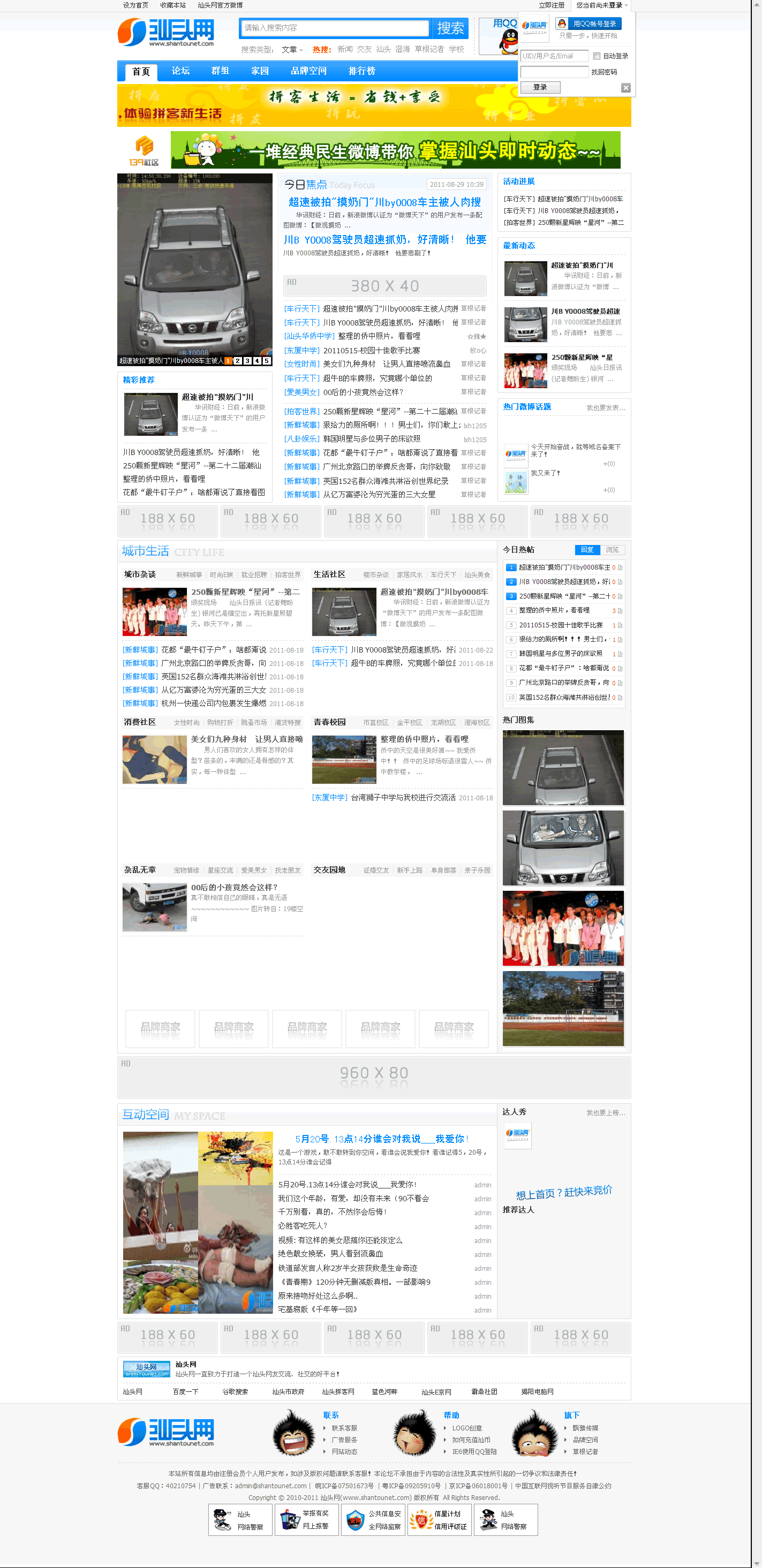762x1568 pixels.
Task: Open the stadium photo in 热门图集
Action: point(563,1009)
